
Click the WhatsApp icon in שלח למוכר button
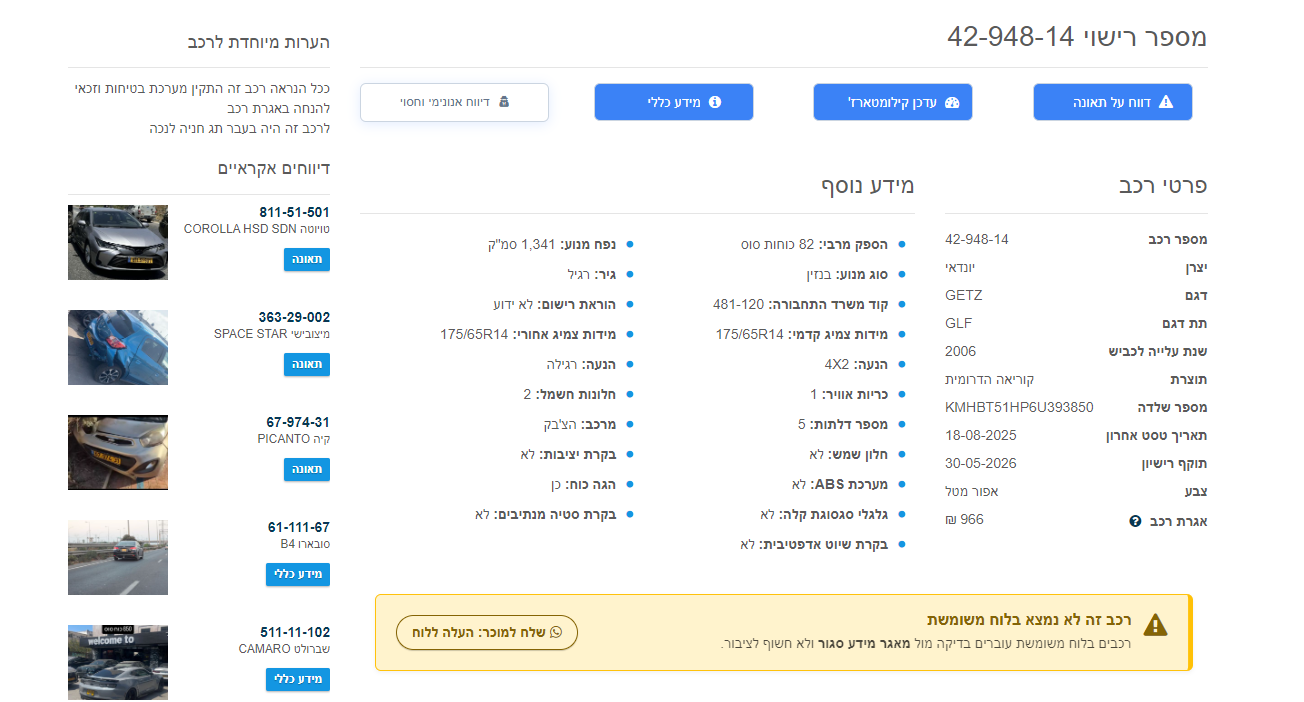556,632
